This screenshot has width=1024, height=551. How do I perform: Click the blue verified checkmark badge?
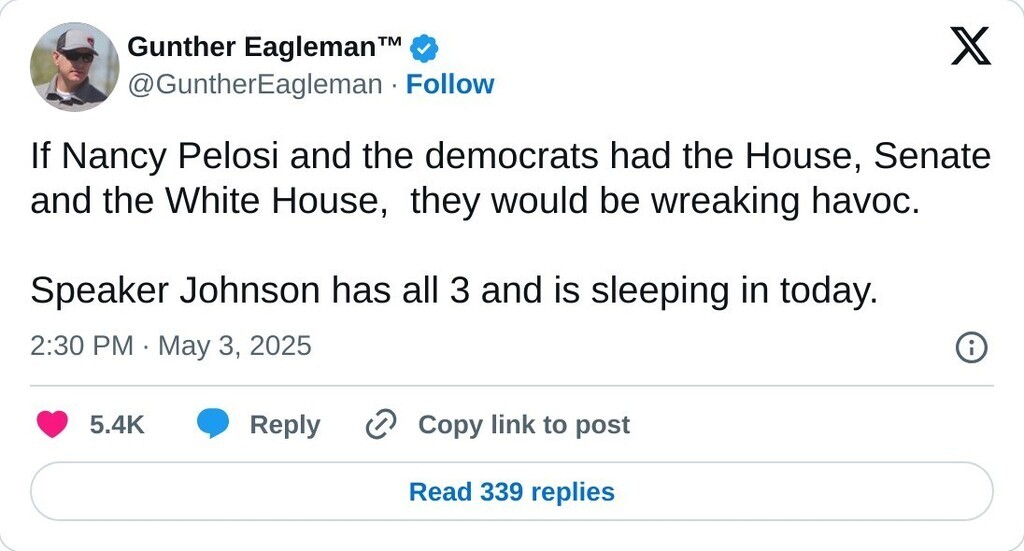coord(424,47)
